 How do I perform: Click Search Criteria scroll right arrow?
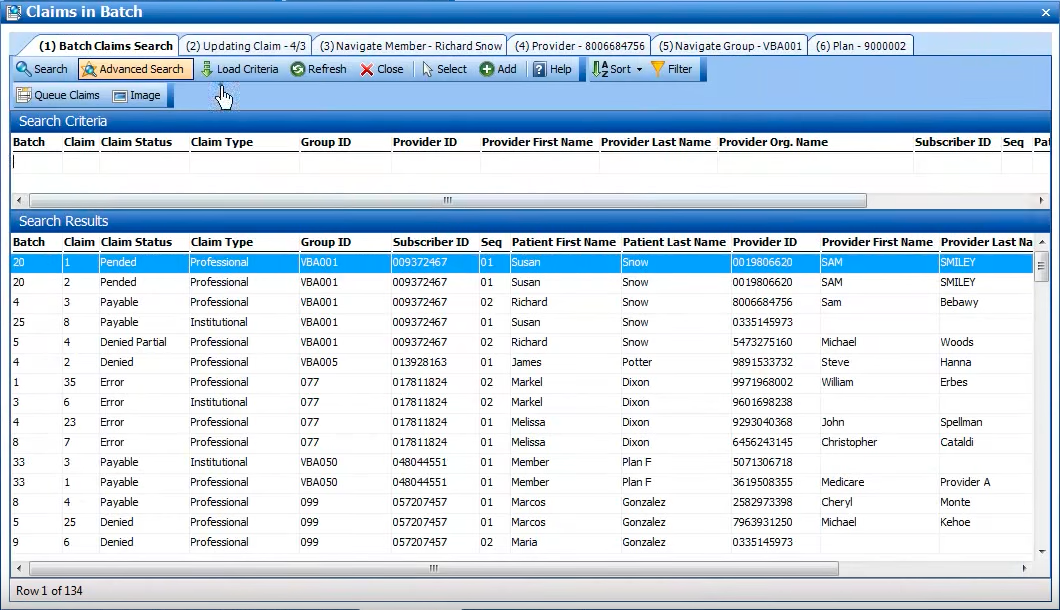point(1041,200)
